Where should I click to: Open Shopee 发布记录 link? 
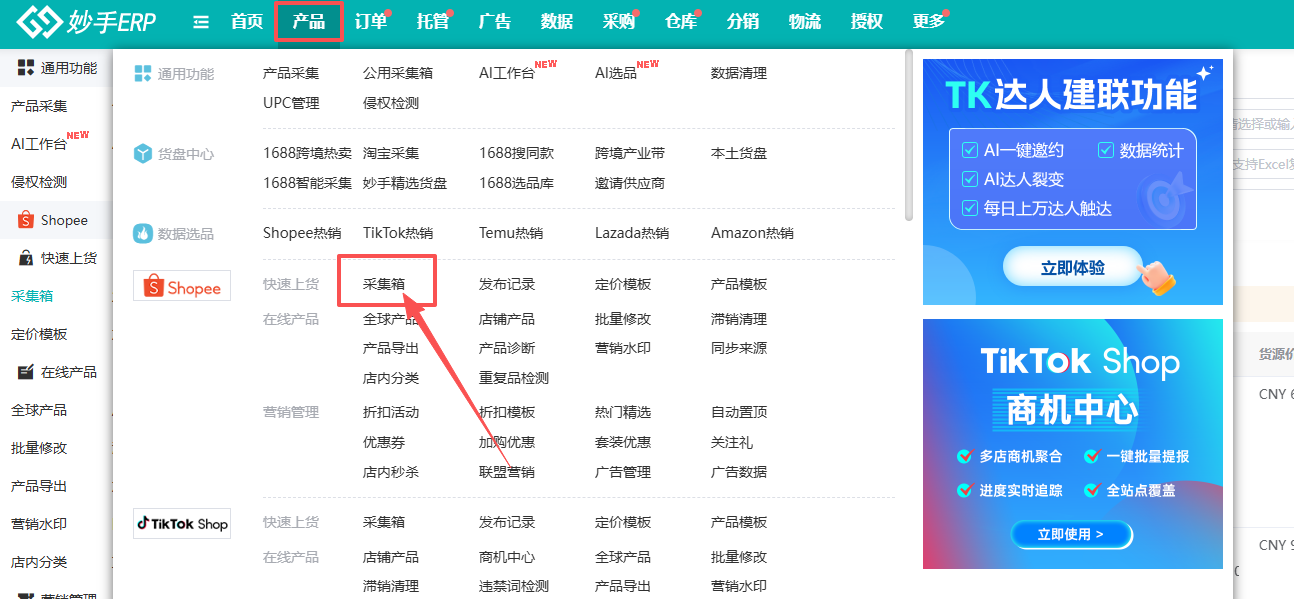[x=507, y=284]
